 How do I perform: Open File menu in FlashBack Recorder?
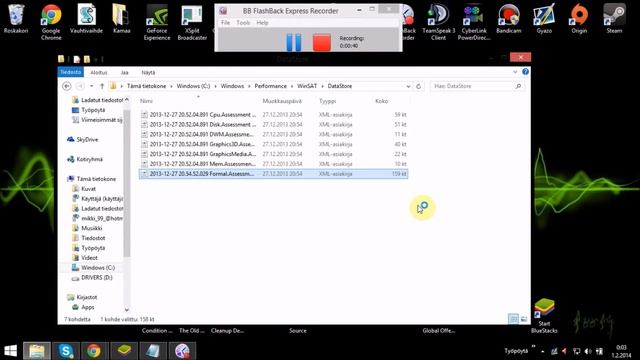coord(225,23)
